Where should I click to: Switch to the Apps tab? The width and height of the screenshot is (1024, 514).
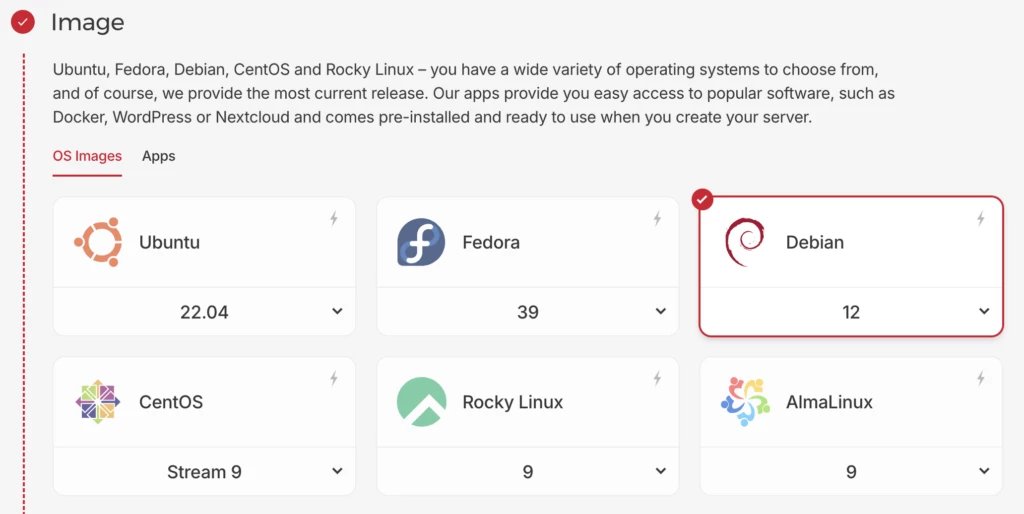pyautogui.click(x=159, y=156)
